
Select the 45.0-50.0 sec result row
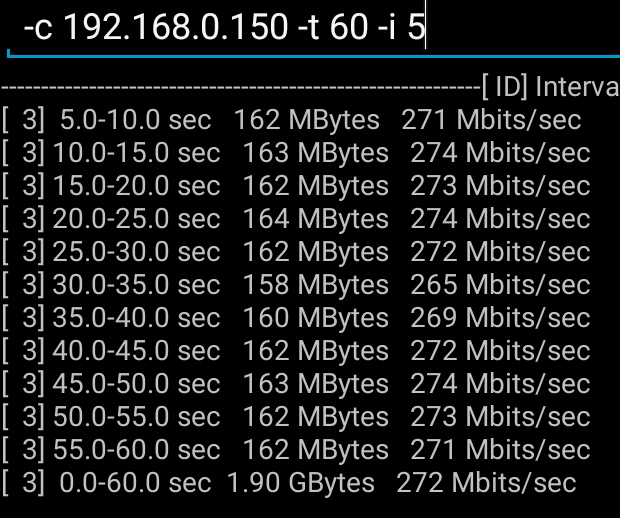click(x=296, y=384)
